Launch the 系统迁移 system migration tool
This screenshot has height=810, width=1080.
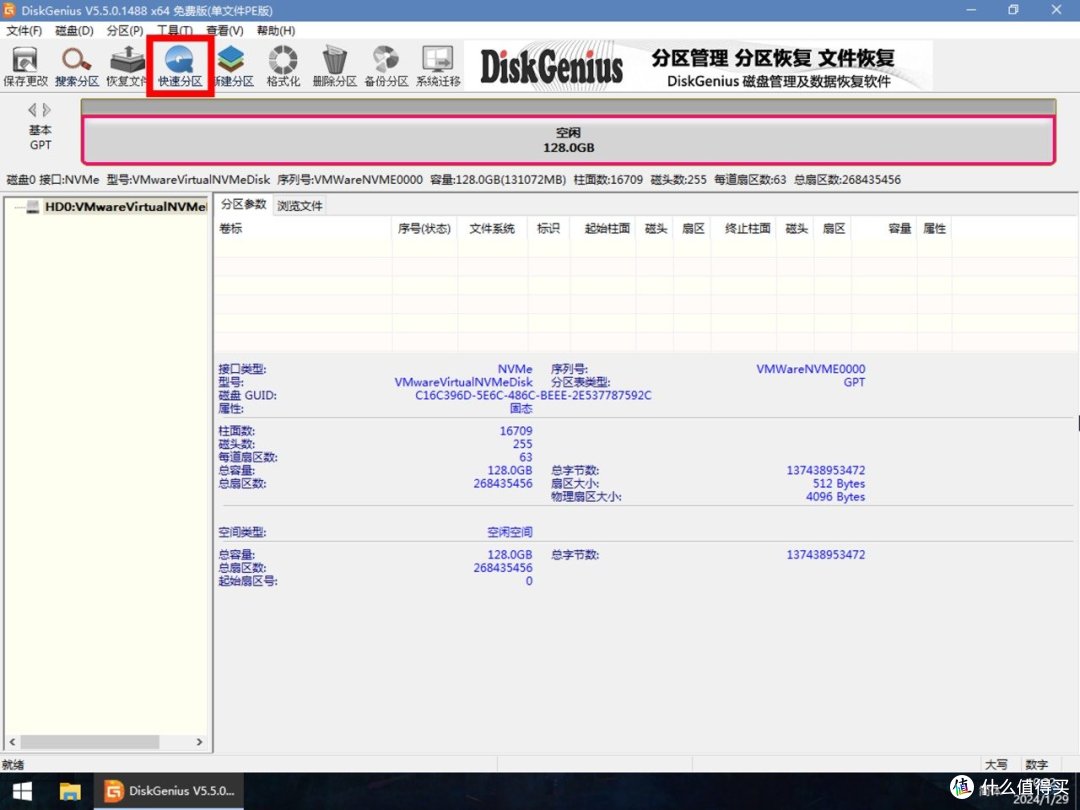coord(438,66)
